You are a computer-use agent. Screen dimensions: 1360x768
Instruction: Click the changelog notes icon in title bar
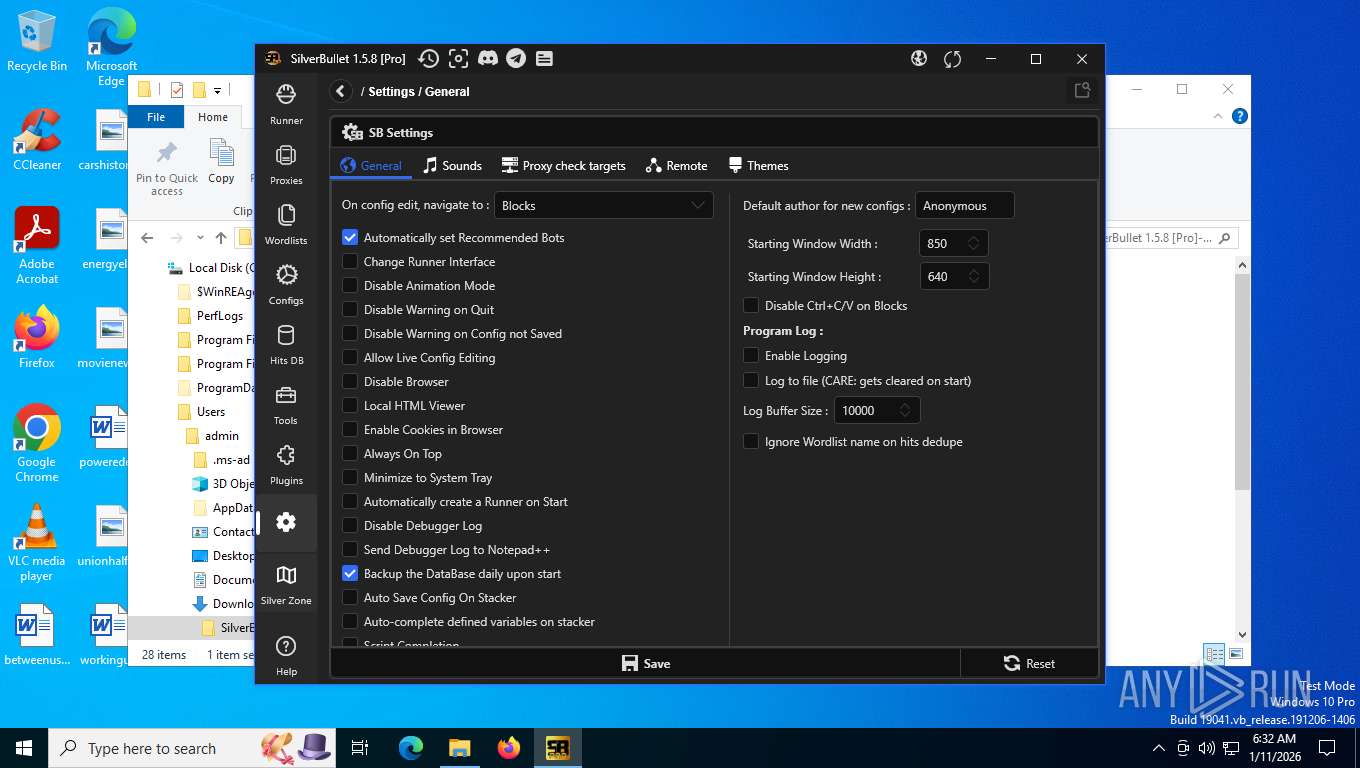(544, 59)
